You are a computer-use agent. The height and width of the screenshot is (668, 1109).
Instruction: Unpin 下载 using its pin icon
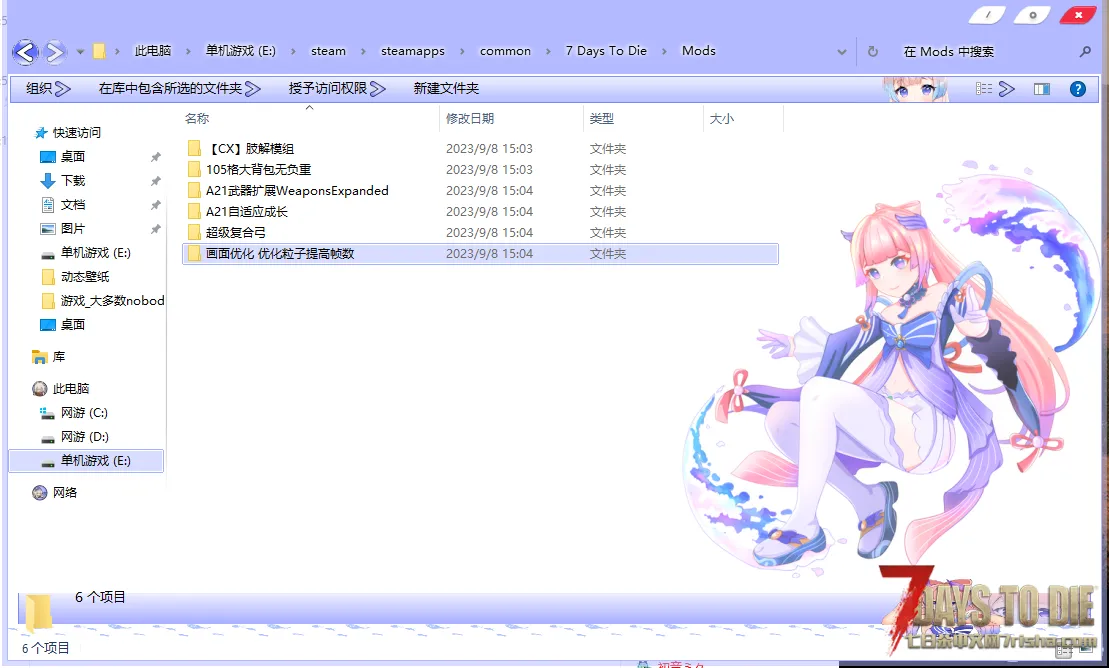[x=156, y=181]
